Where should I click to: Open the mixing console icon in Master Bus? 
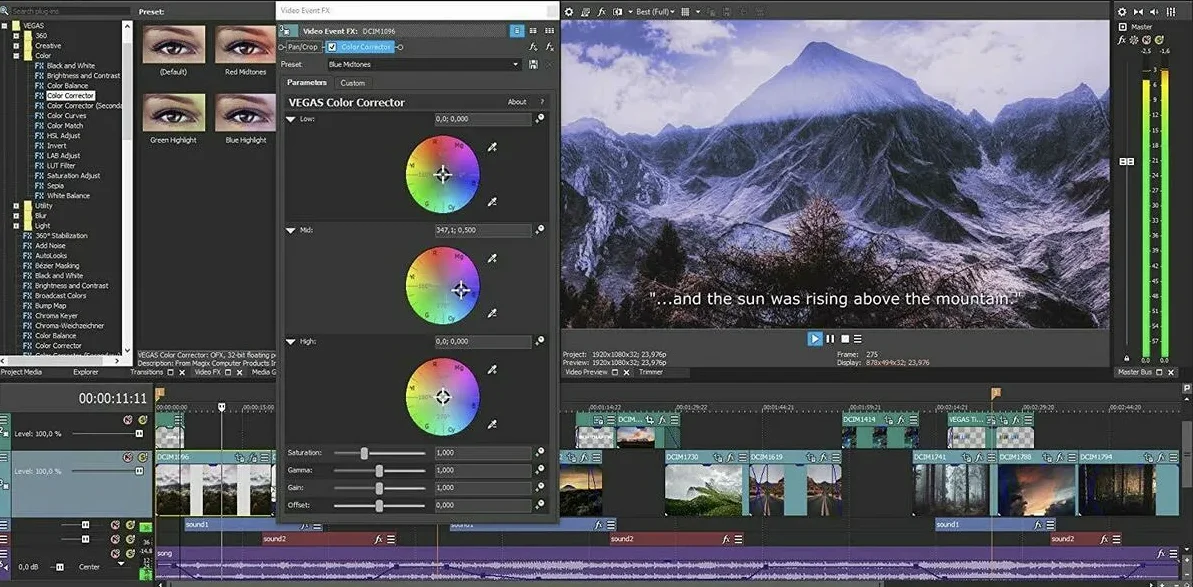pos(1171,11)
